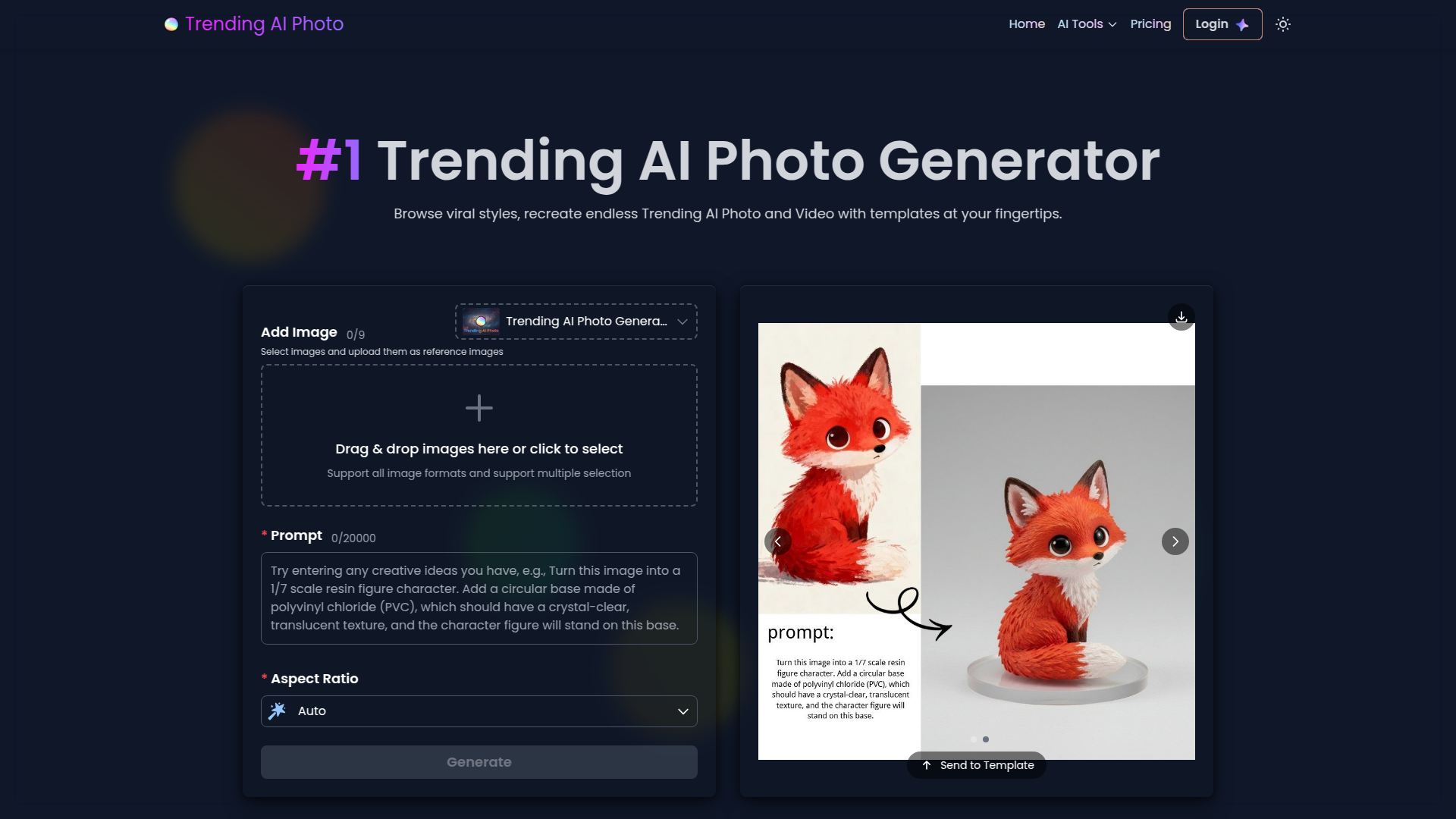Click the plus icon in upload area
This screenshot has width=1456, height=819.
click(479, 408)
